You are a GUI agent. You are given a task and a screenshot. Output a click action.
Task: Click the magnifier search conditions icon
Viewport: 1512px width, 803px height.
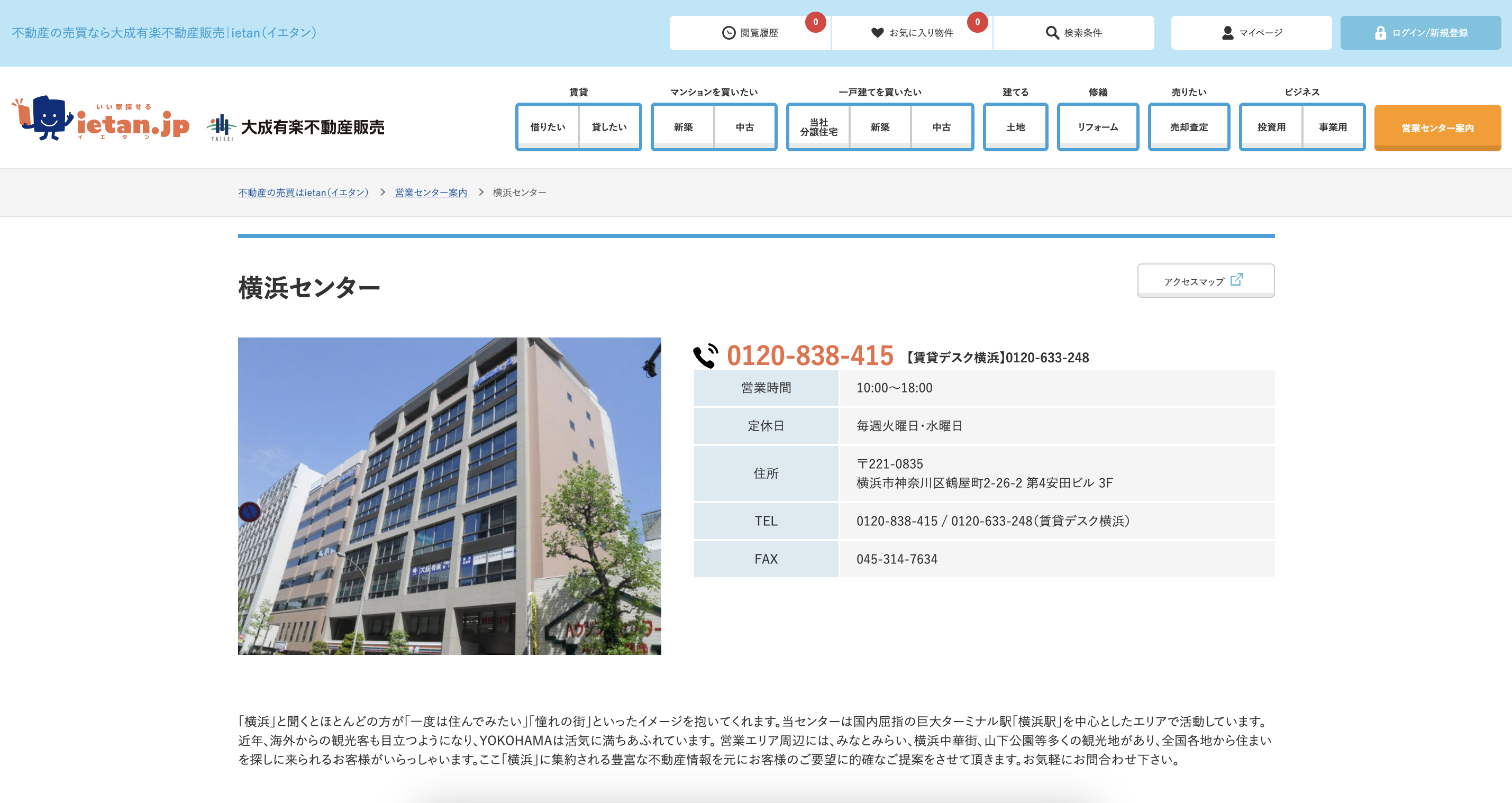(x=1052, y=33)
